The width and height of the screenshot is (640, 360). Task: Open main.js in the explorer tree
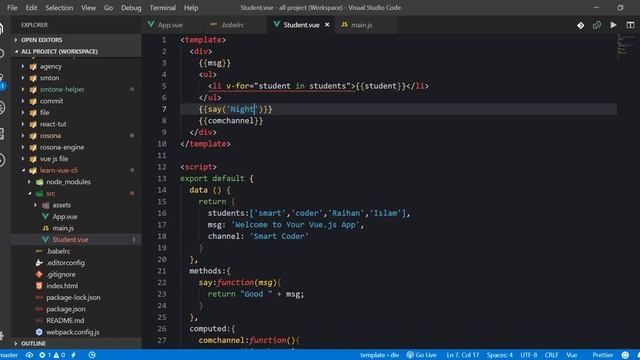63,228
